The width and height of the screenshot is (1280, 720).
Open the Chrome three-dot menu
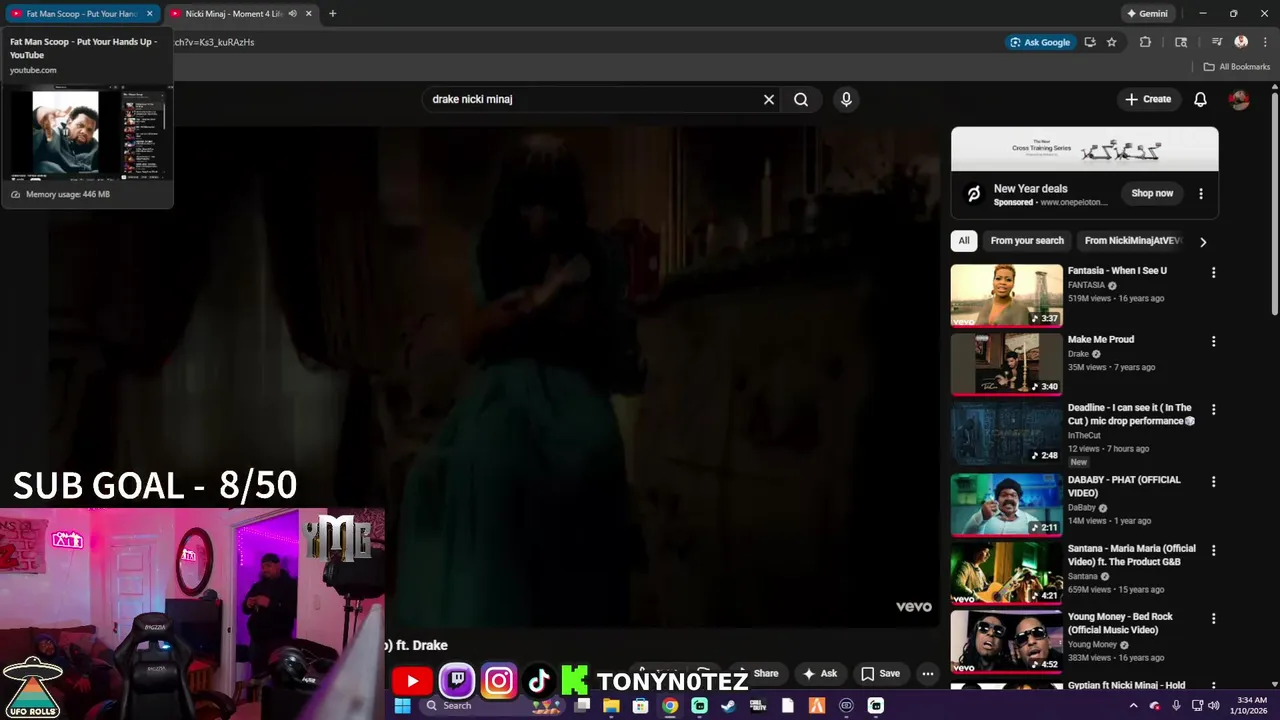(x=1263, y=42)
